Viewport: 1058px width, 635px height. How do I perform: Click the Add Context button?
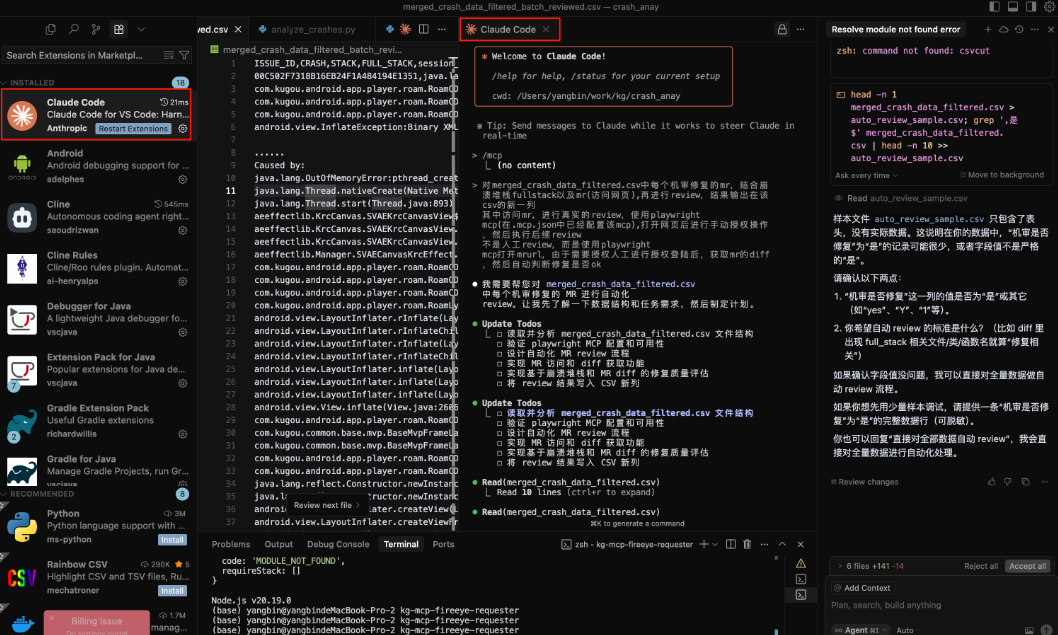point(863,588)
